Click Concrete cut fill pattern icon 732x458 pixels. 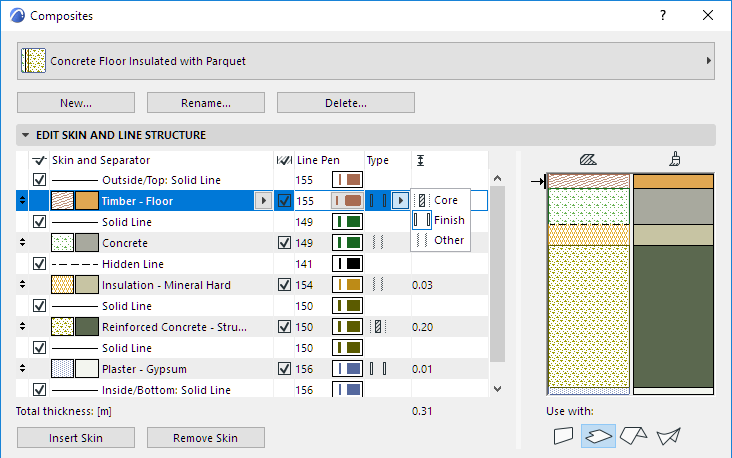coord(62,243)
